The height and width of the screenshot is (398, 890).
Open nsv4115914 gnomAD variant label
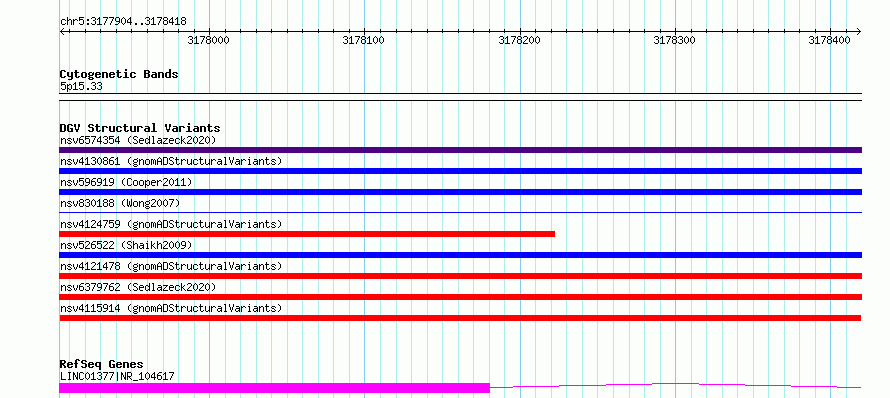click(171, 308)
